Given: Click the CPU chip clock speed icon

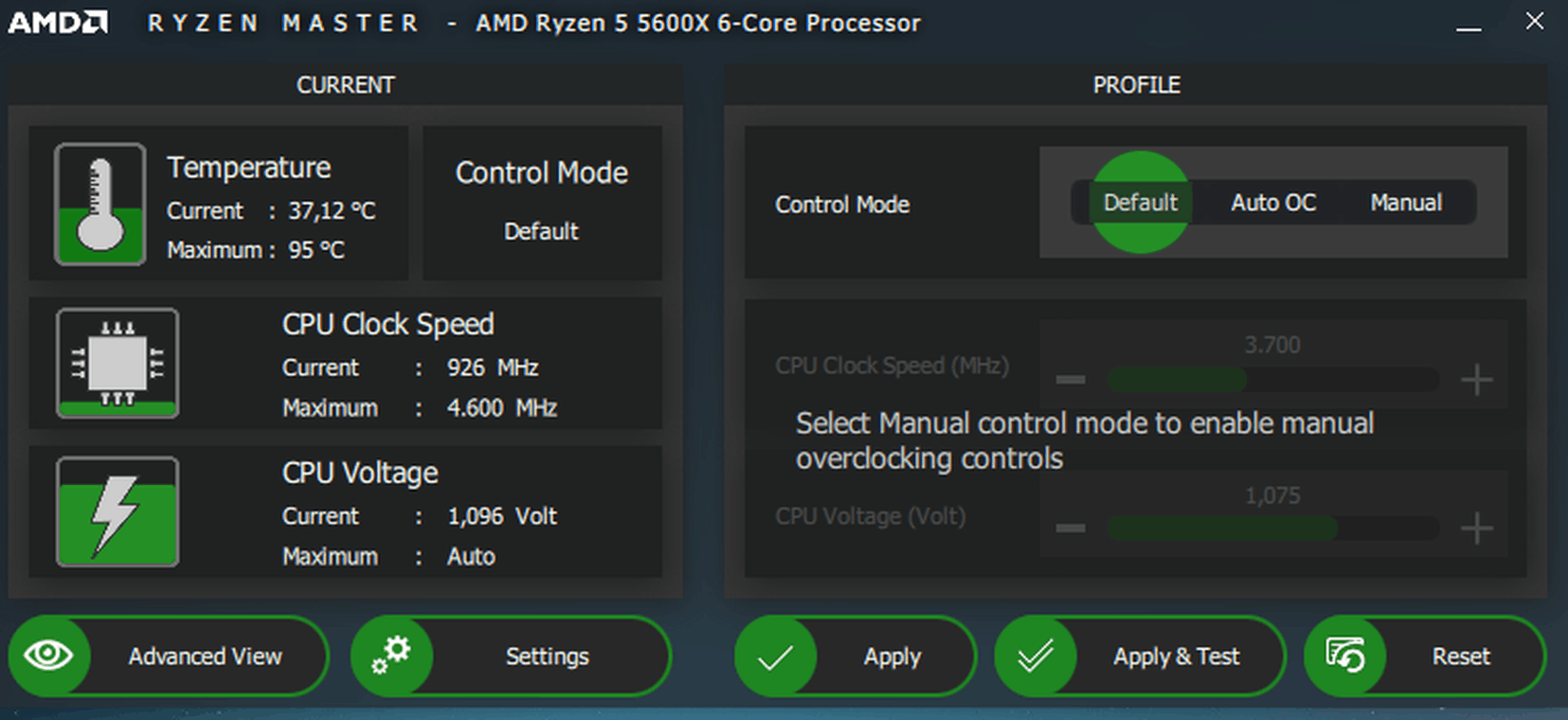Looking at the screenshot, I should (117, 364).
